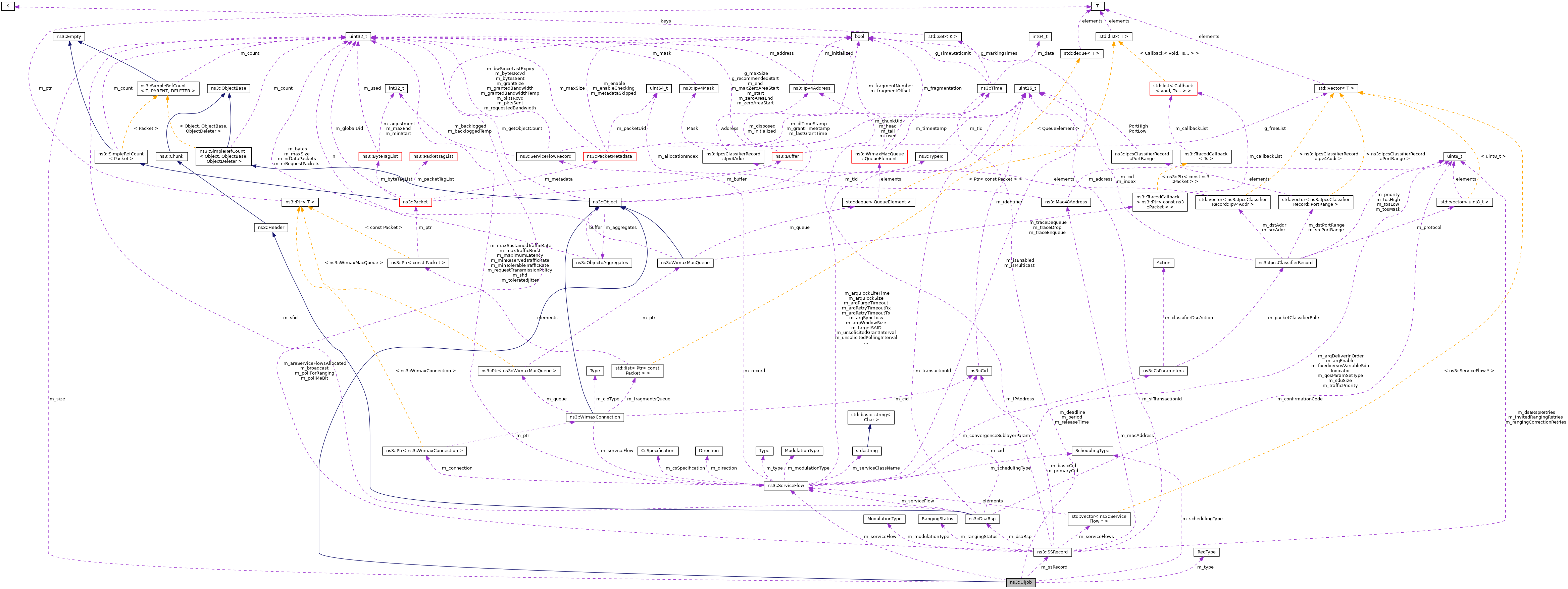Open the ns3::Object class node
1568x589 pixels.
coord(605,202)
